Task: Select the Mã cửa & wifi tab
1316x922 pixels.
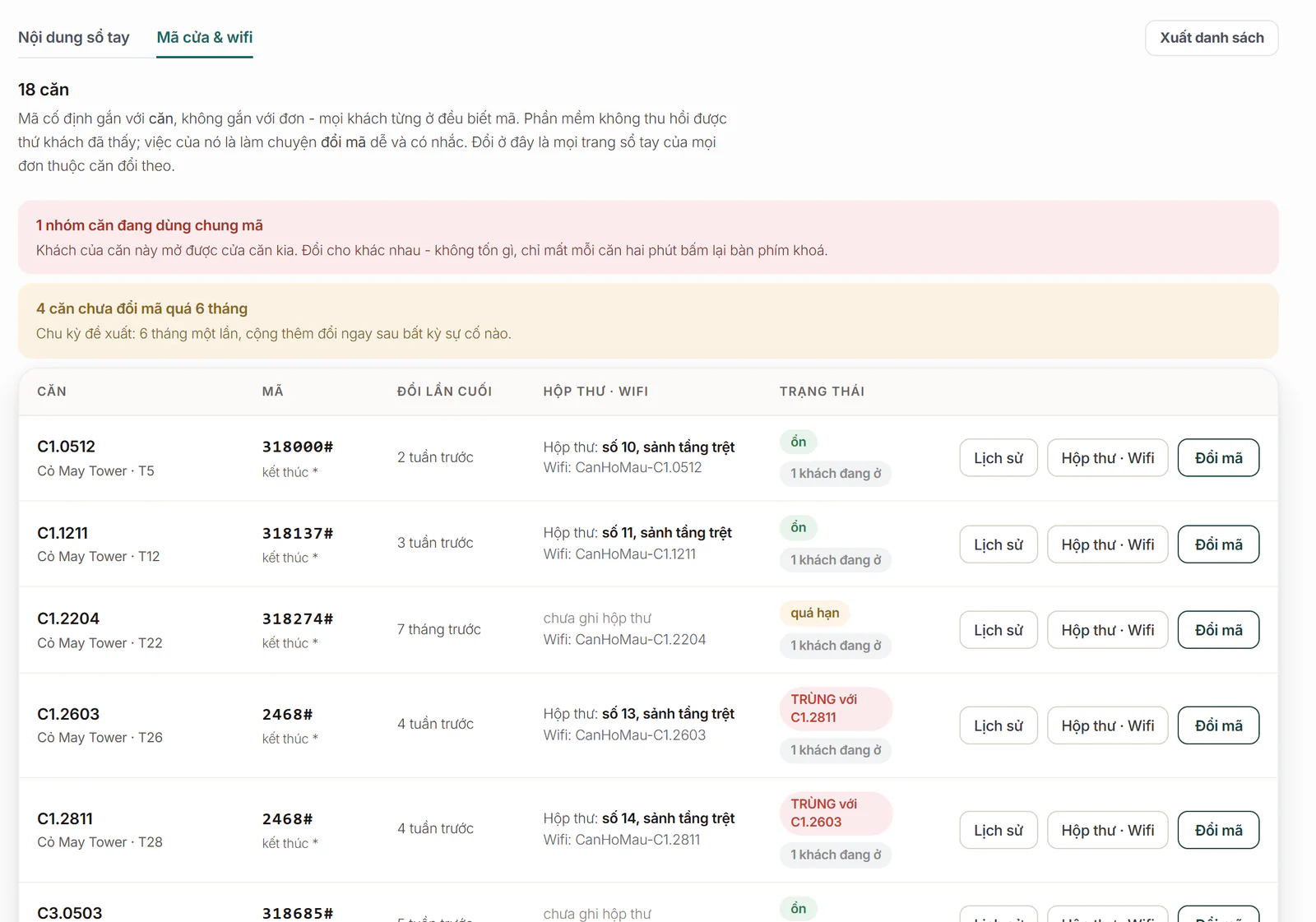Action: pyautogui.click(x=205, y=37)
